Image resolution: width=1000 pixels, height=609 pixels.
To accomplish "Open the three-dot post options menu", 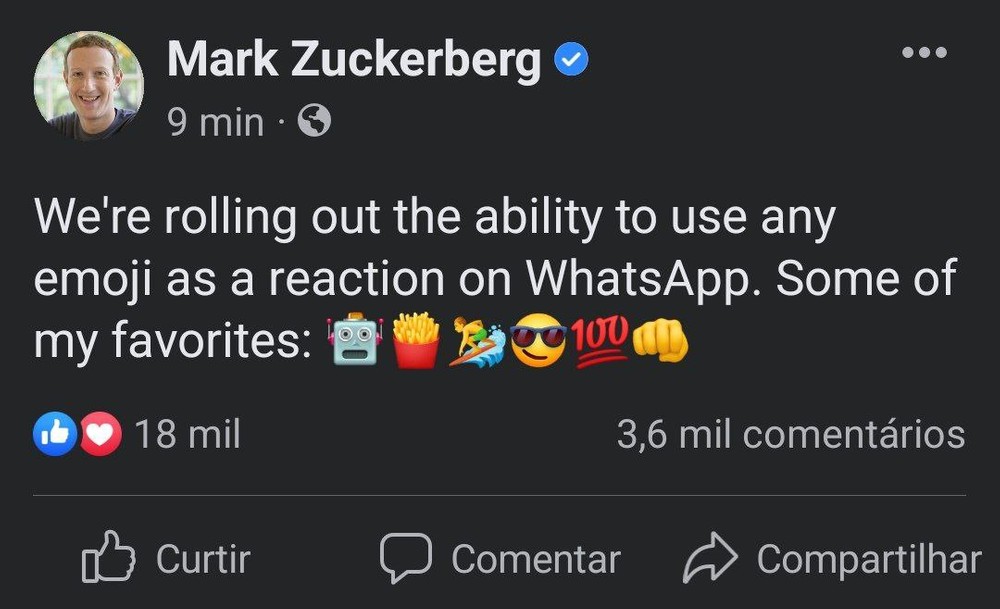I will (x=923, y=52).
